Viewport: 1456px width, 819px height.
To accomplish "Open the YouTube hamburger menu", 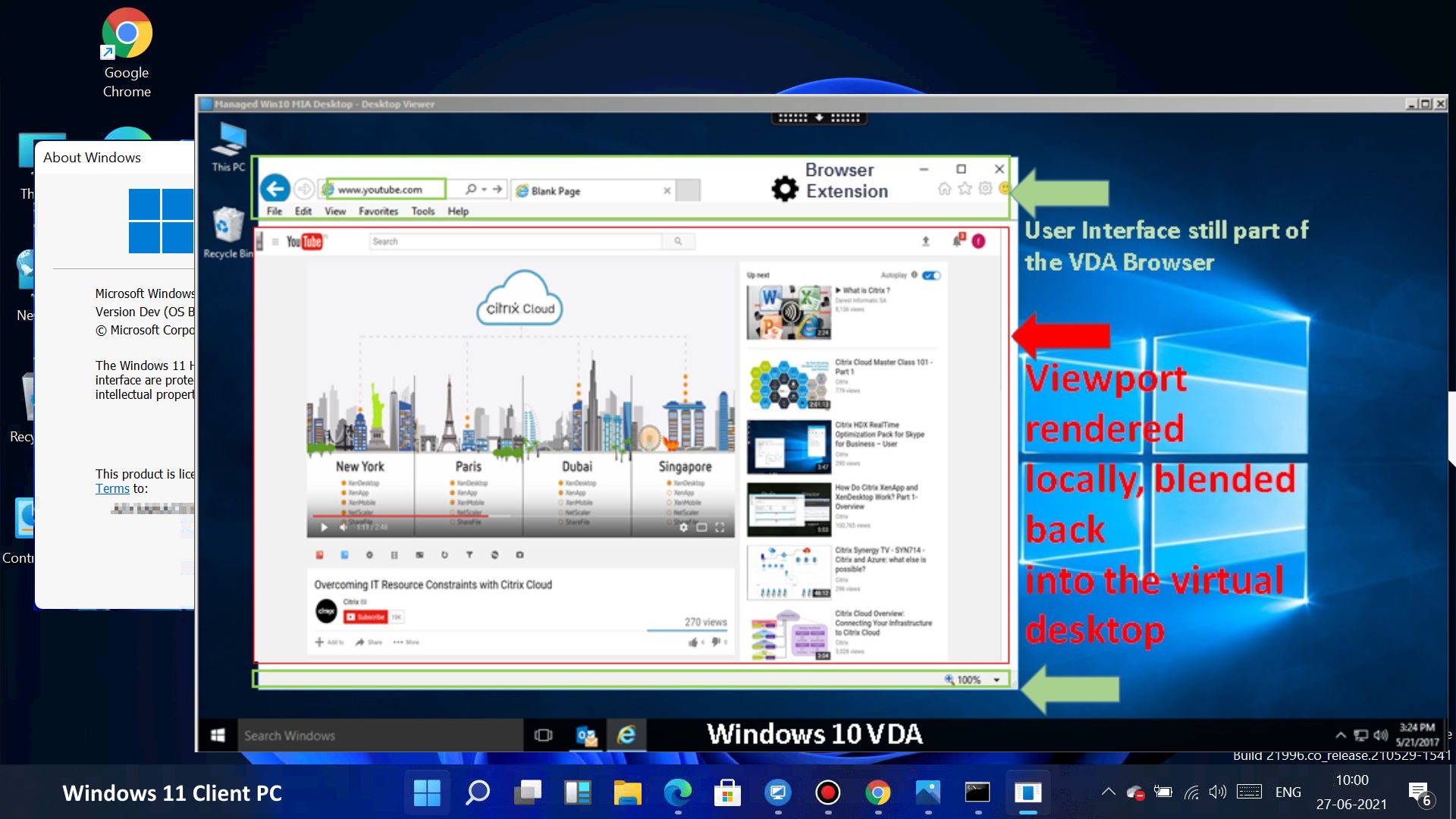I will coord(275,241).
